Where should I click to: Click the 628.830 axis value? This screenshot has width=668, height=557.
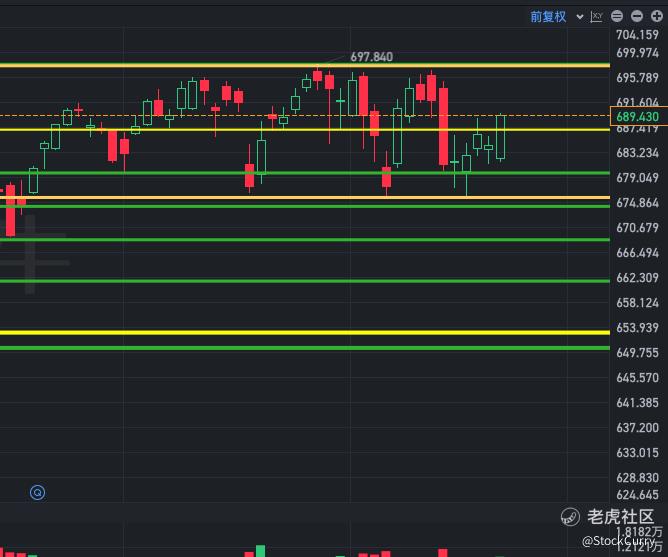tap(637, 478)
